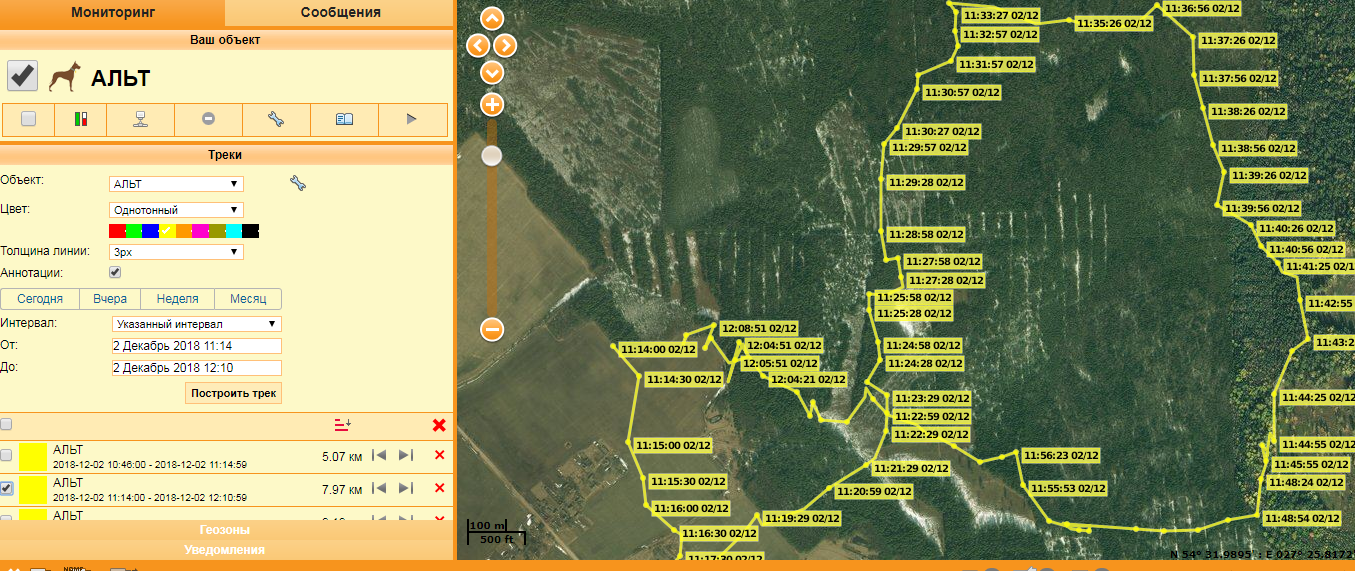Viewport: 1355px width, 571px height.
Task: Delete all tracks with the large red X
Action: click(439, 425)
